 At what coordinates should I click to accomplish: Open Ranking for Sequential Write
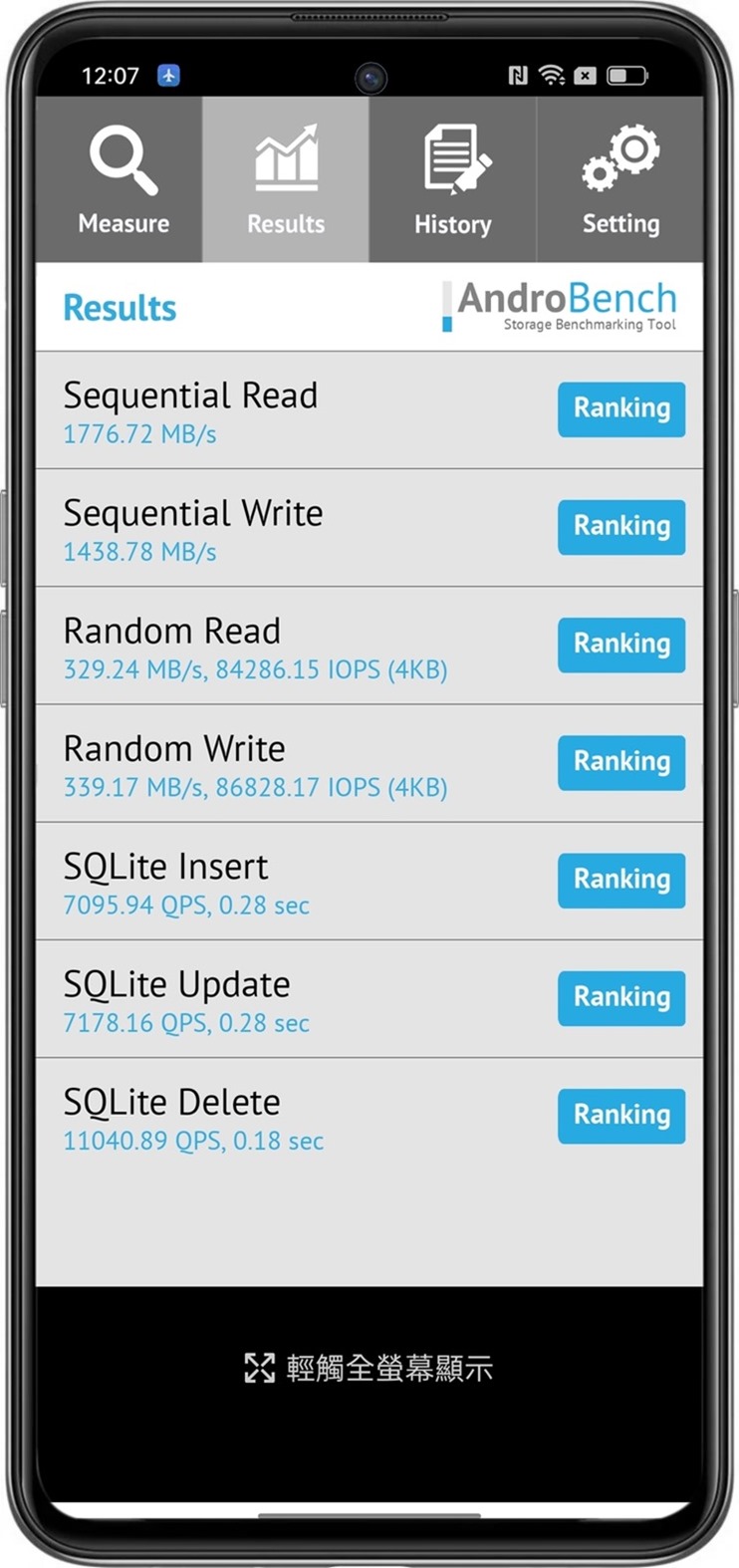pos(621,527)
